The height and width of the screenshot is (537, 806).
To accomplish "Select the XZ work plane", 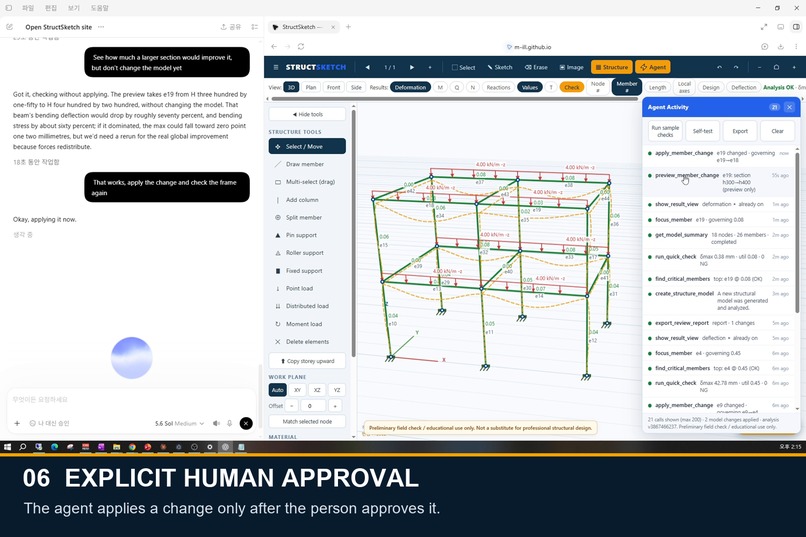I will point(317,390).
